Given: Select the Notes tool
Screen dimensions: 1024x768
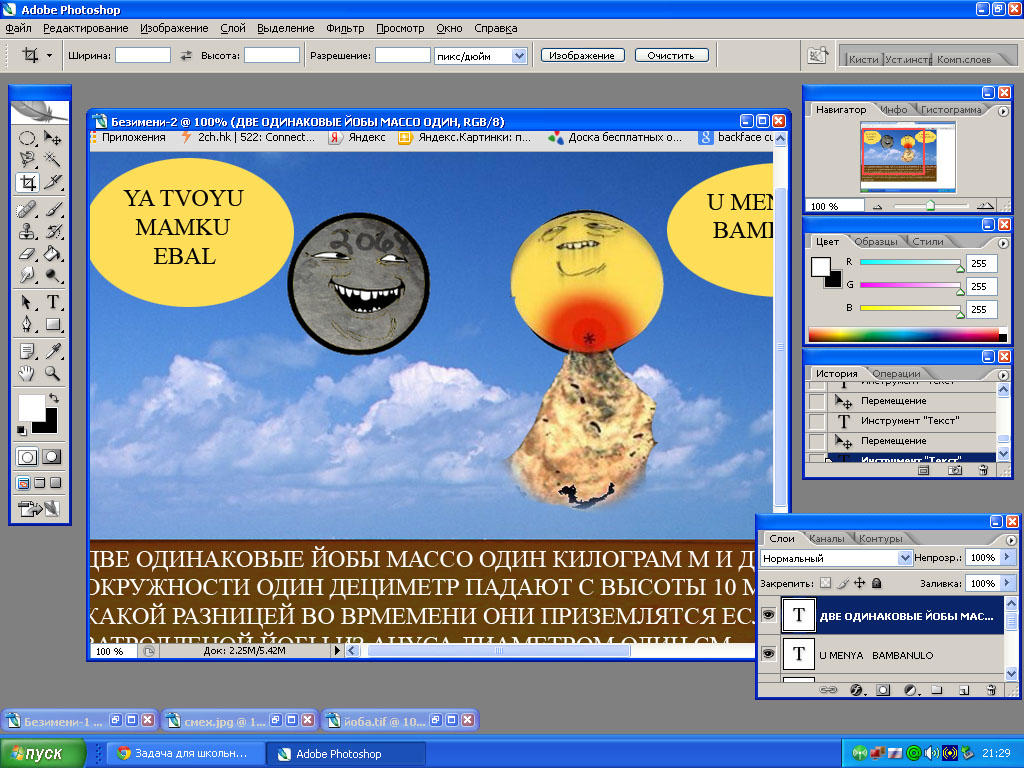Looking at the screenshot, I should (x=27, y=351).
